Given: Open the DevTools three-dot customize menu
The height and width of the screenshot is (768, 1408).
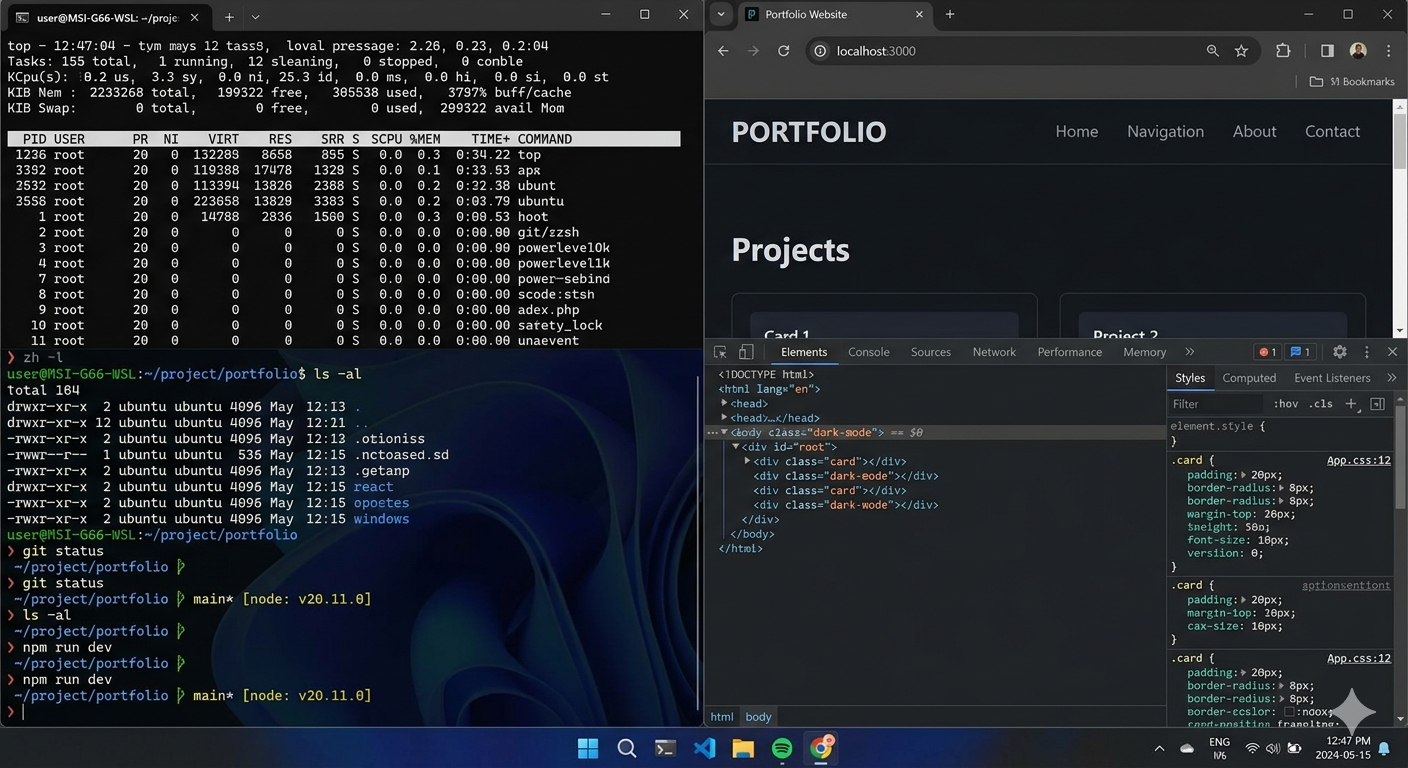Looking at the screenshot, I should coord(1366,351).
